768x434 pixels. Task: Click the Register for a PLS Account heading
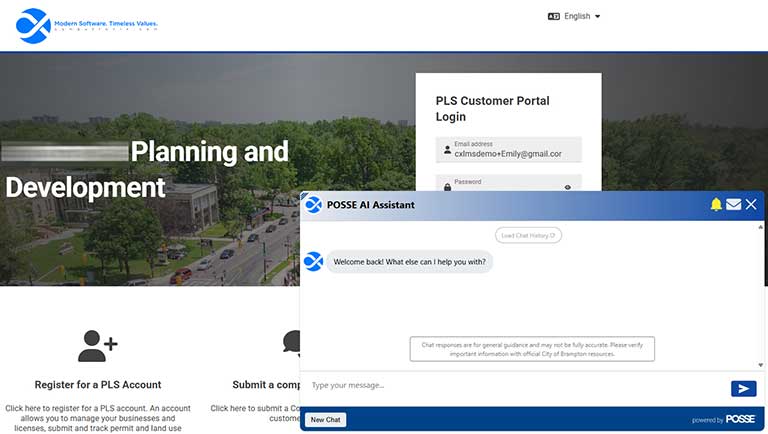coord(97,384)
